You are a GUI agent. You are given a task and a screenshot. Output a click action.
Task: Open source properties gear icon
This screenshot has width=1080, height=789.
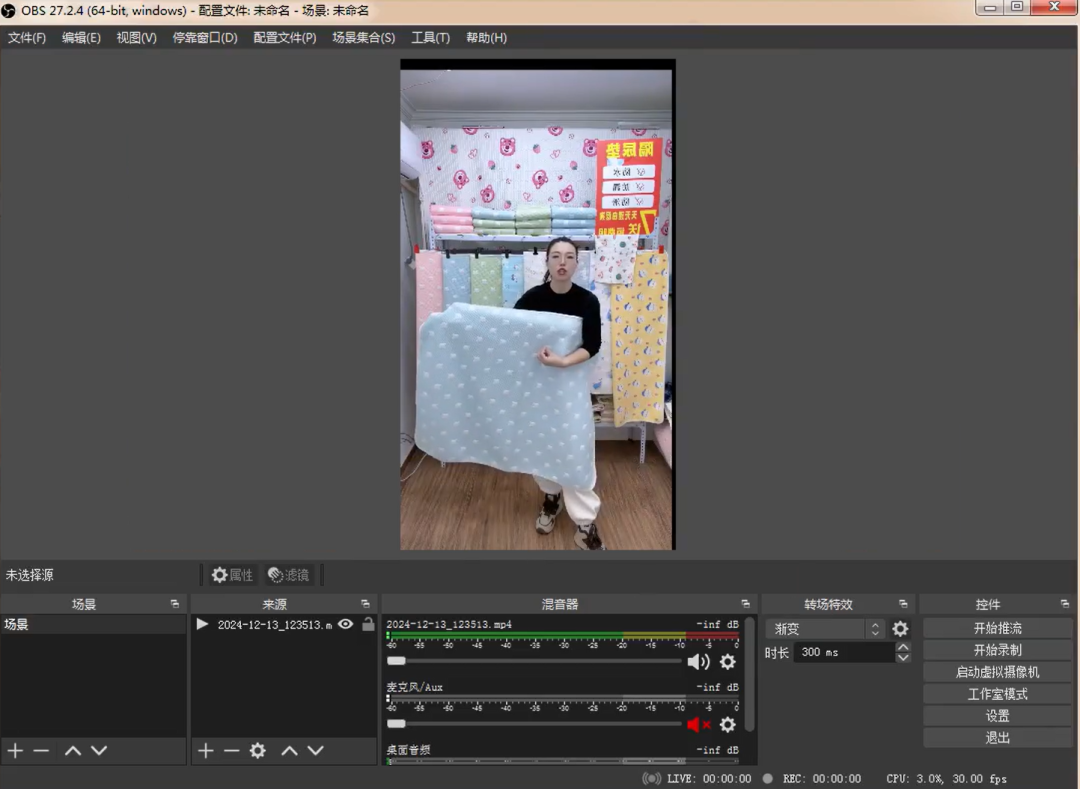tap(258, 750)
